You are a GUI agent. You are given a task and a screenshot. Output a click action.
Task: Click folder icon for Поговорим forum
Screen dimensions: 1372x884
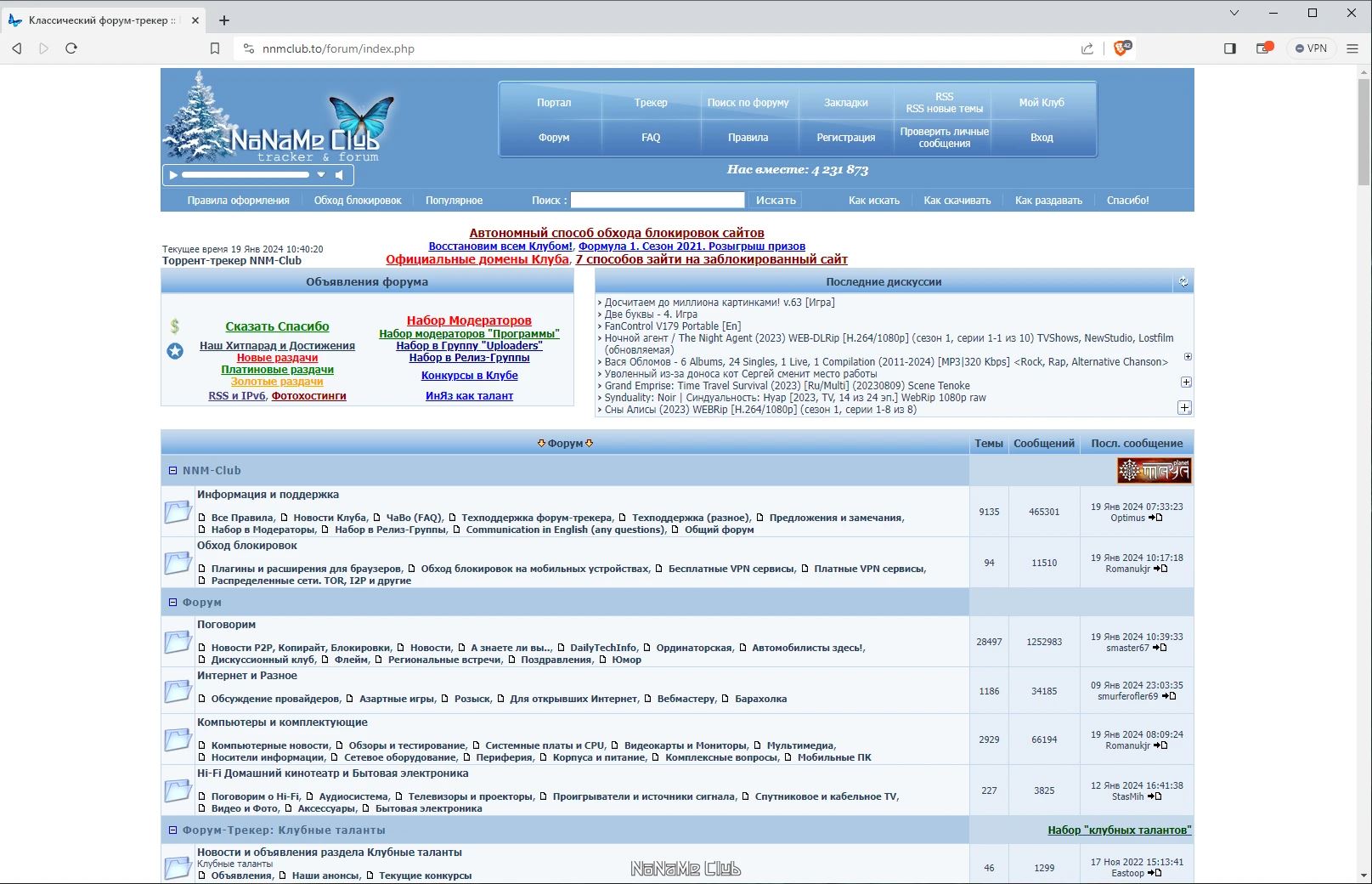click(x=178, y=642)
